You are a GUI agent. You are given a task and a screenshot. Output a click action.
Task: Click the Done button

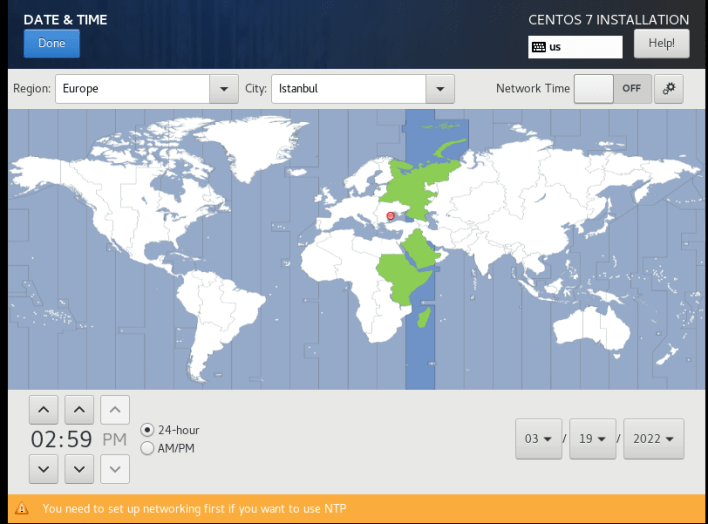click(x=51, y=43)
